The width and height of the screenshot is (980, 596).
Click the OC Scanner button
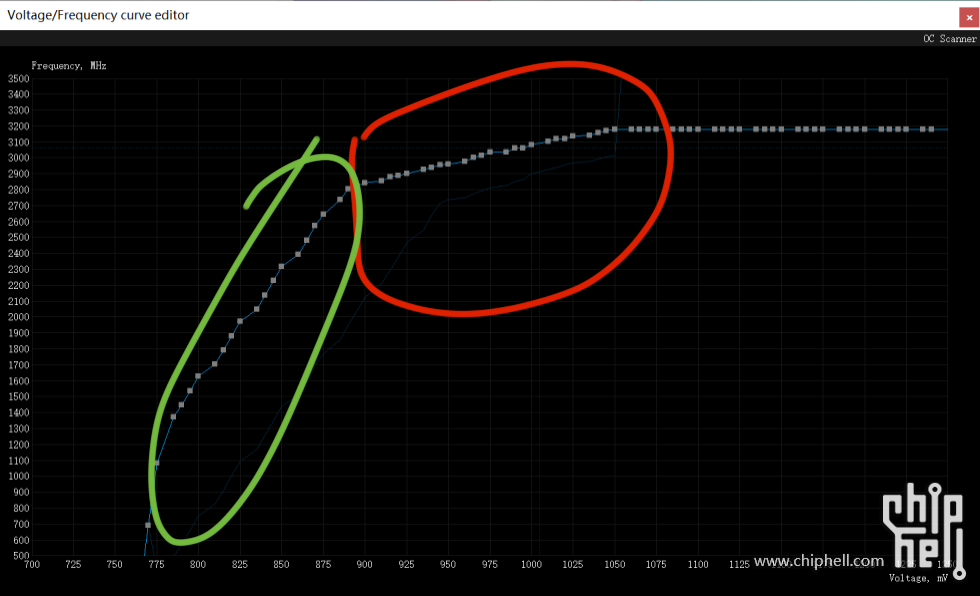click(949, 38)
